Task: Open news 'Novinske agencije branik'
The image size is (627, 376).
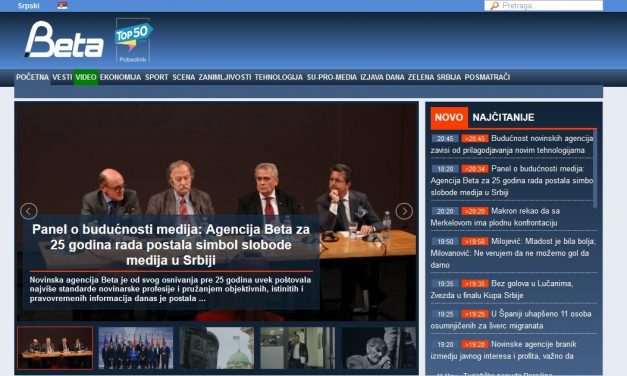Action: [x=503, y=350]
